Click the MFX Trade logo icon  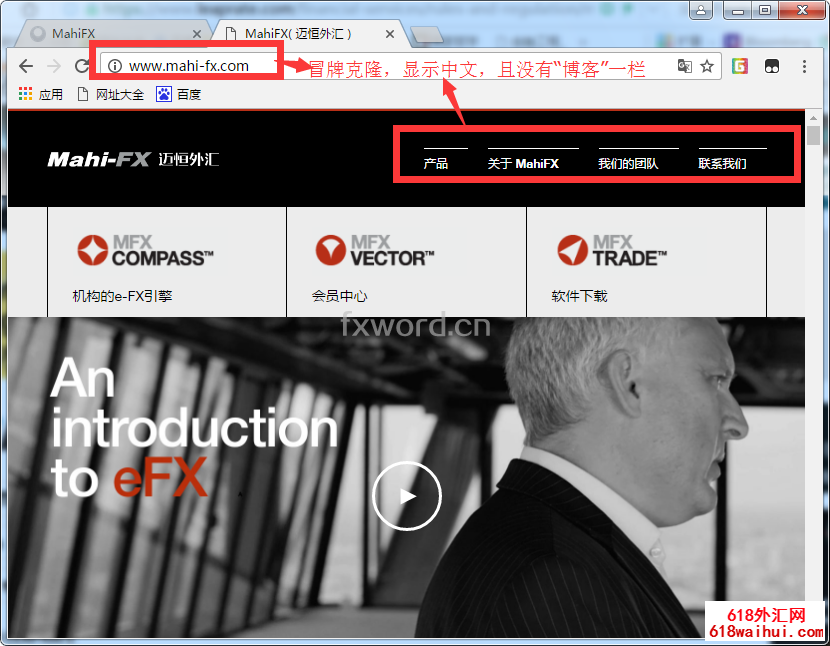[x=572, y=250]
